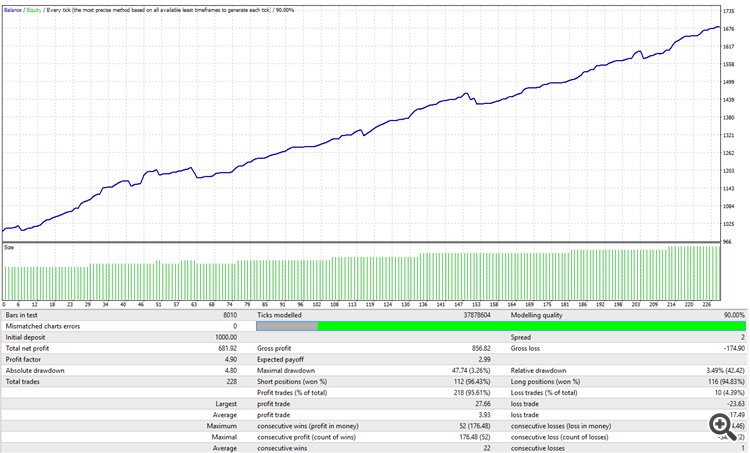
Task: Select the expected payoff value 2.99
Action: [484, 359]
